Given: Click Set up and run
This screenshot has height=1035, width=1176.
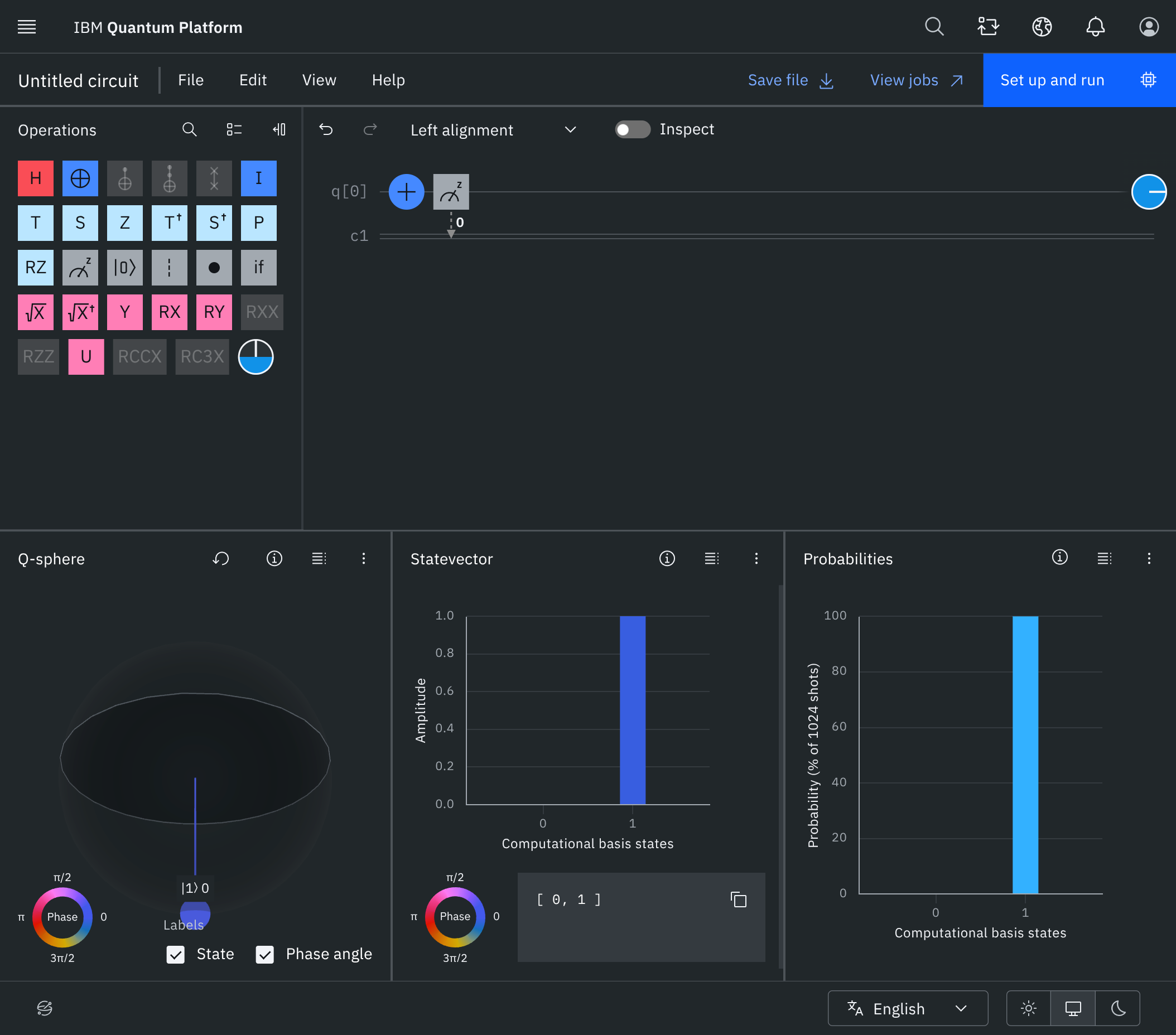Looking at the screenshot, I should pyautogui.click(x=1052, y=80).
